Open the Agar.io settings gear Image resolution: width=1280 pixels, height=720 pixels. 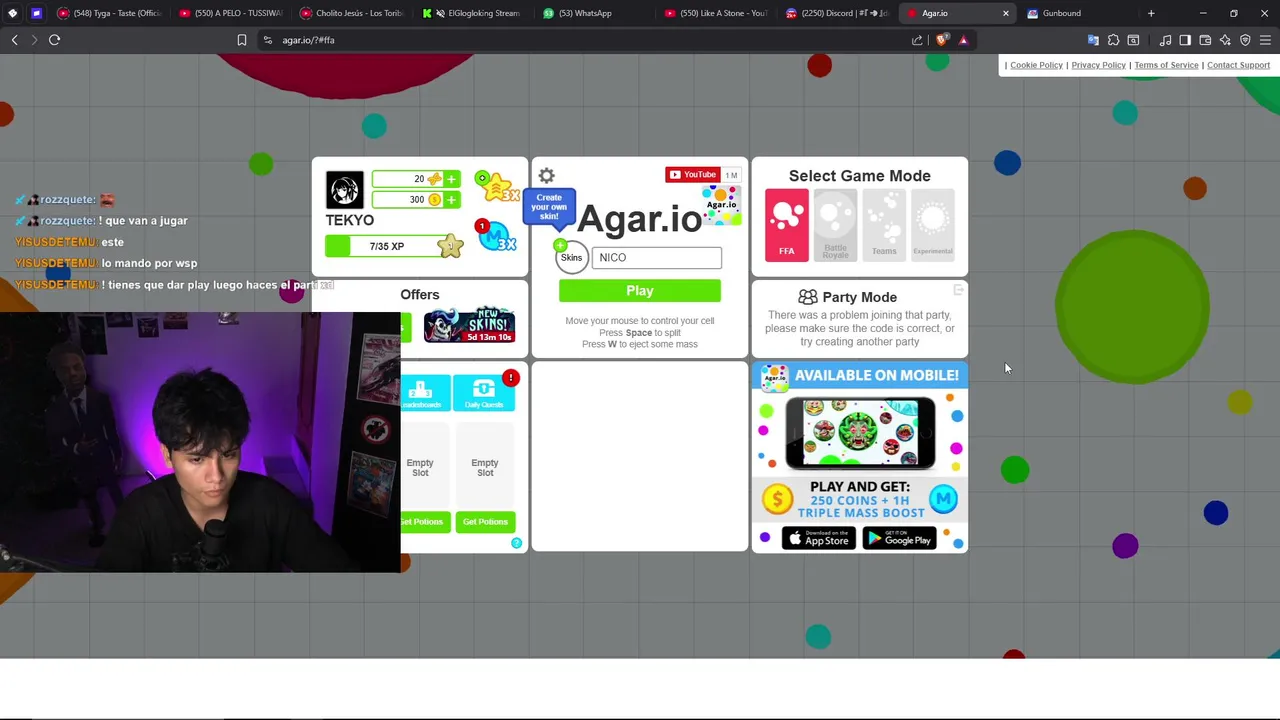(547, 176)
